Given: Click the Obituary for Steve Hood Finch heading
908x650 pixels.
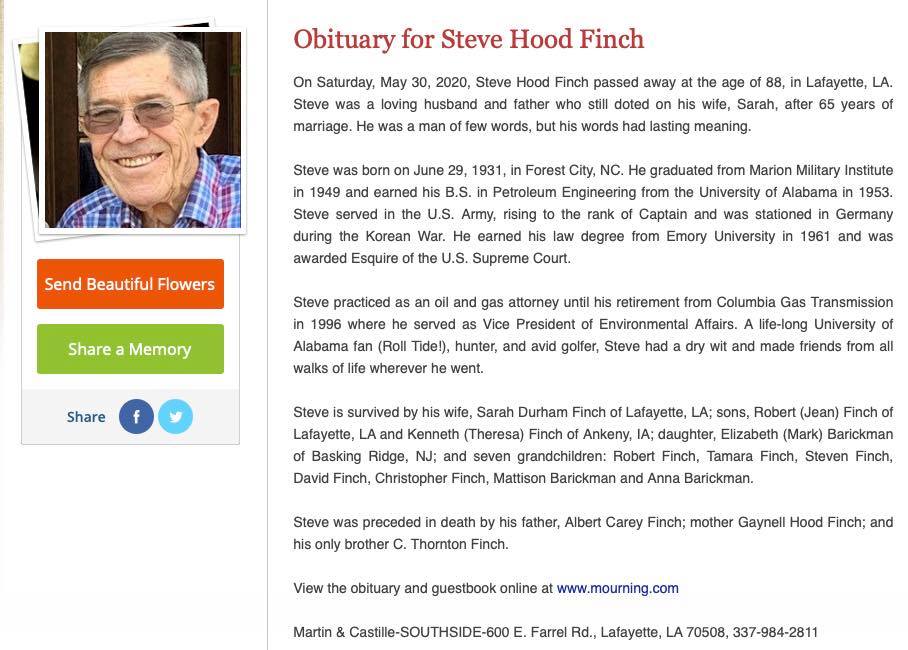Looking at the screenshot, I should coord(468,39).
